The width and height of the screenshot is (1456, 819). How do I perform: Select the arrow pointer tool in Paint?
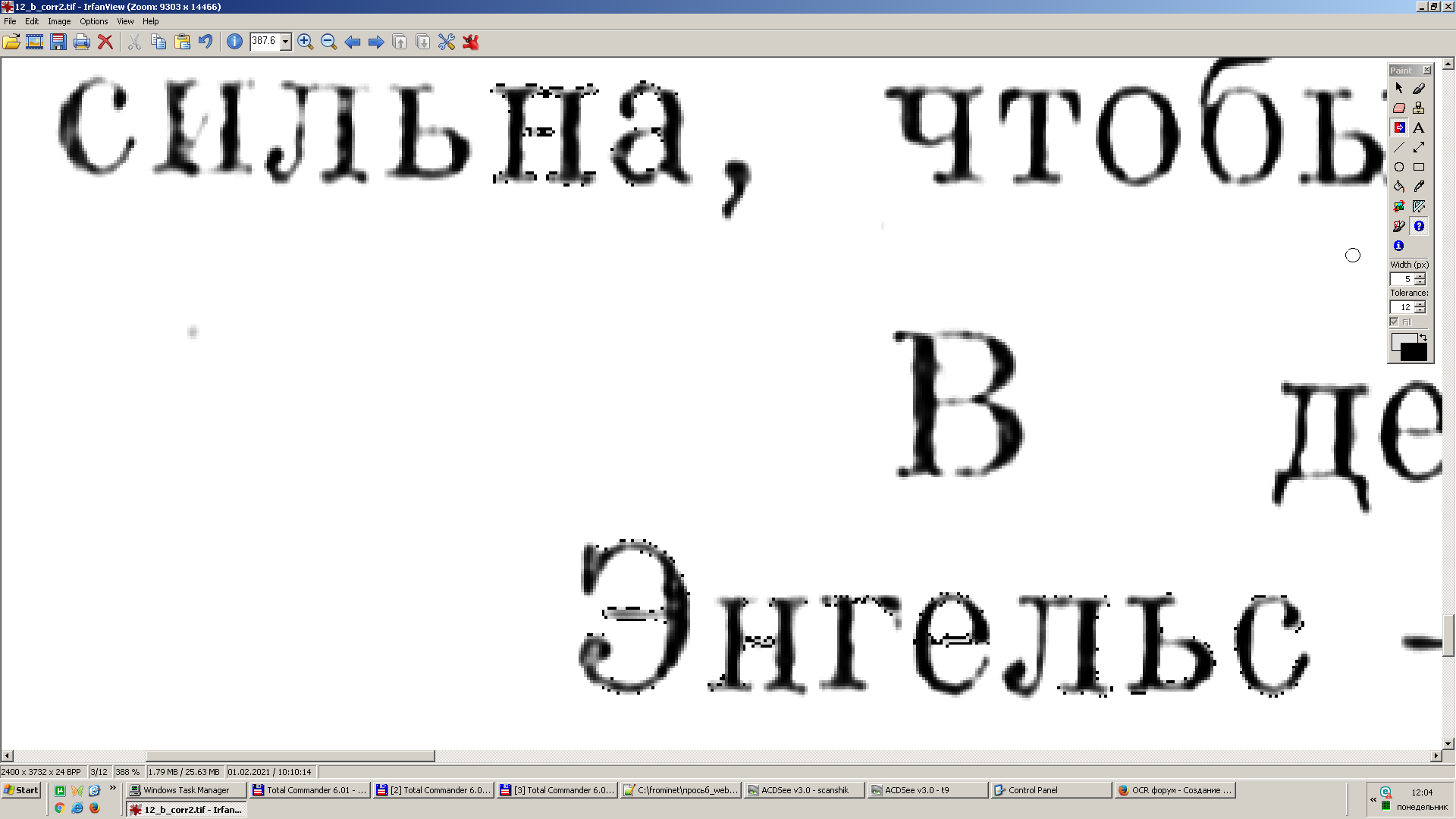pos(1399,89)
